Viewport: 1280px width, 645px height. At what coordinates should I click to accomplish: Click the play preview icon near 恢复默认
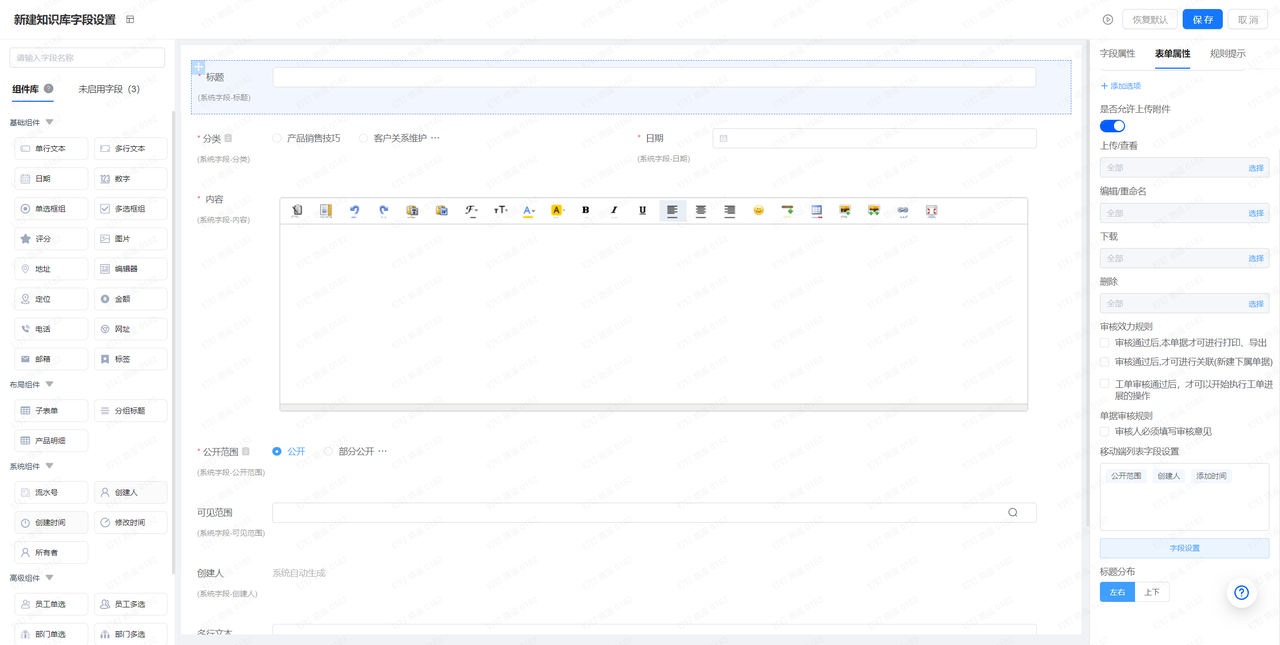[1108, 19]
